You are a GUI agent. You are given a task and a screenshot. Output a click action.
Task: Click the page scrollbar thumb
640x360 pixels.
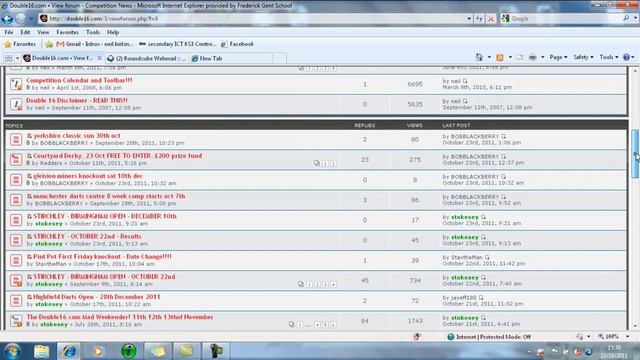[635, 154]
